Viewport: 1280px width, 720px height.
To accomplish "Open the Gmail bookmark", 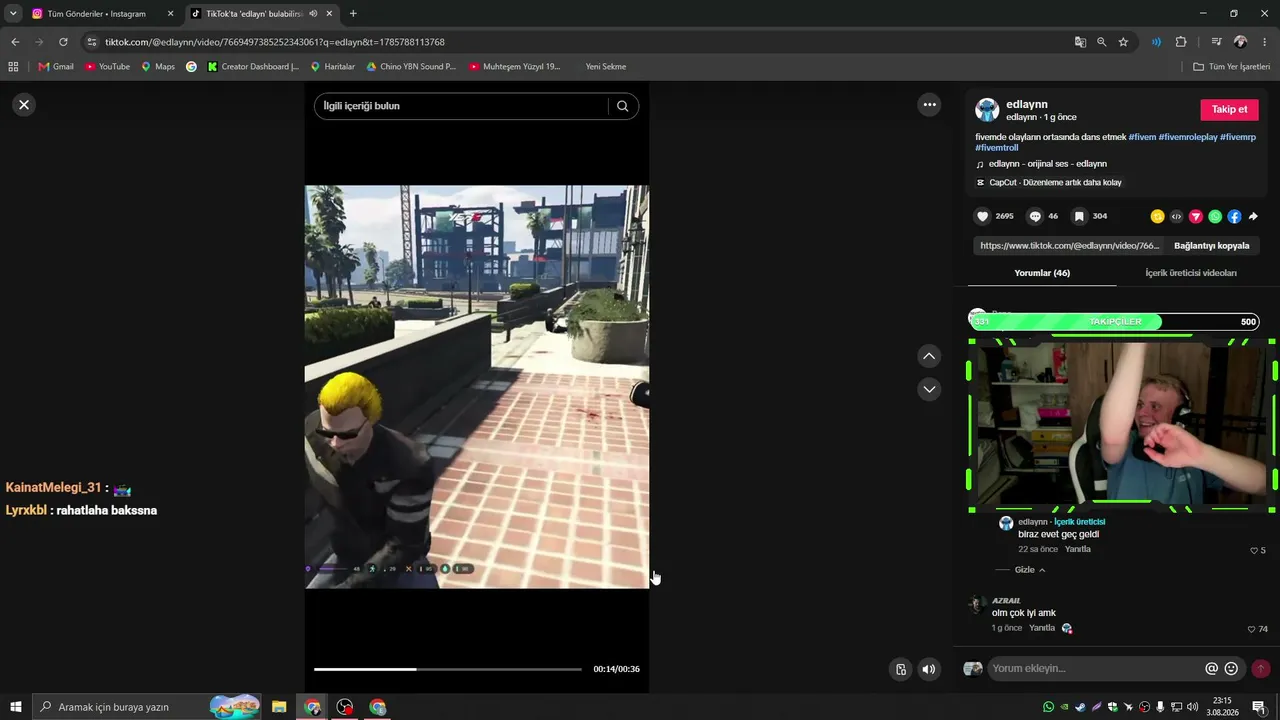I will point(56,67).
